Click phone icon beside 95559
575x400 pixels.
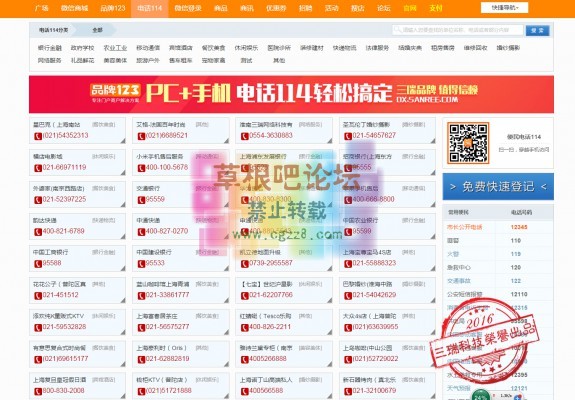141,200
